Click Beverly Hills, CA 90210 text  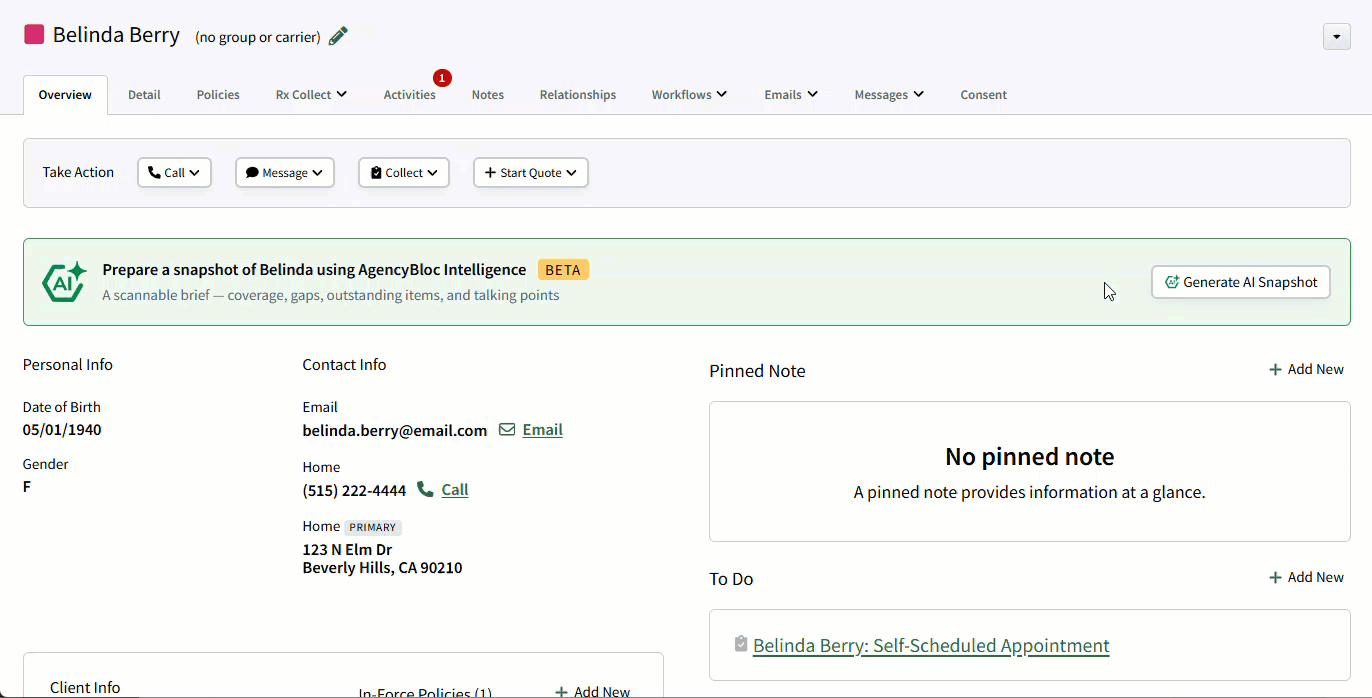[382, 568]
